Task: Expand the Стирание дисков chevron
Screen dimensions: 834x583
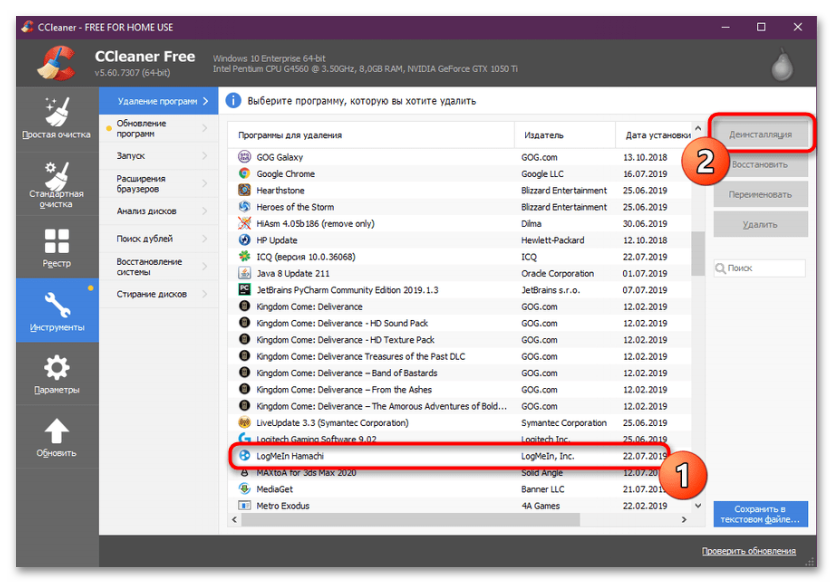Action: point(205,294)
